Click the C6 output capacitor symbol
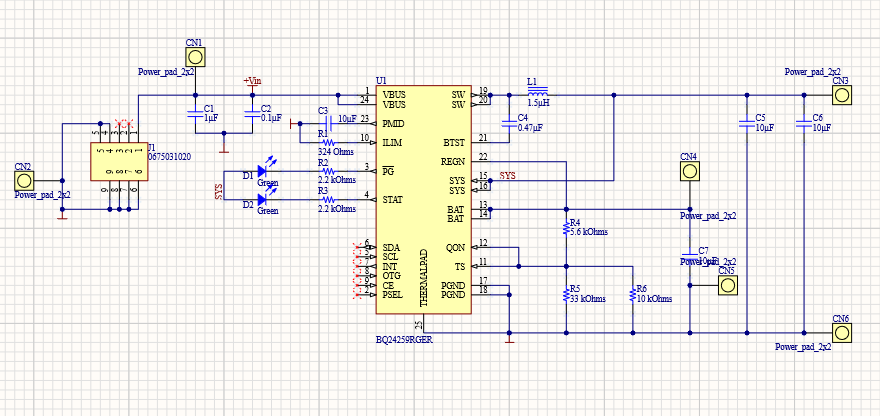 click(804, 124)
